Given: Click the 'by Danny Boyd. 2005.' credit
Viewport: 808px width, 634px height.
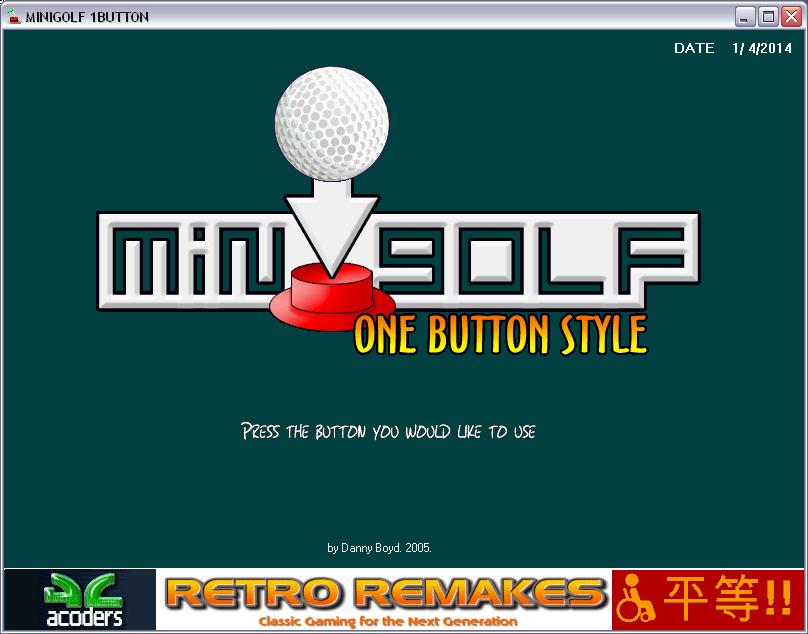Looking at the screenshot, I should click(379, 548).
